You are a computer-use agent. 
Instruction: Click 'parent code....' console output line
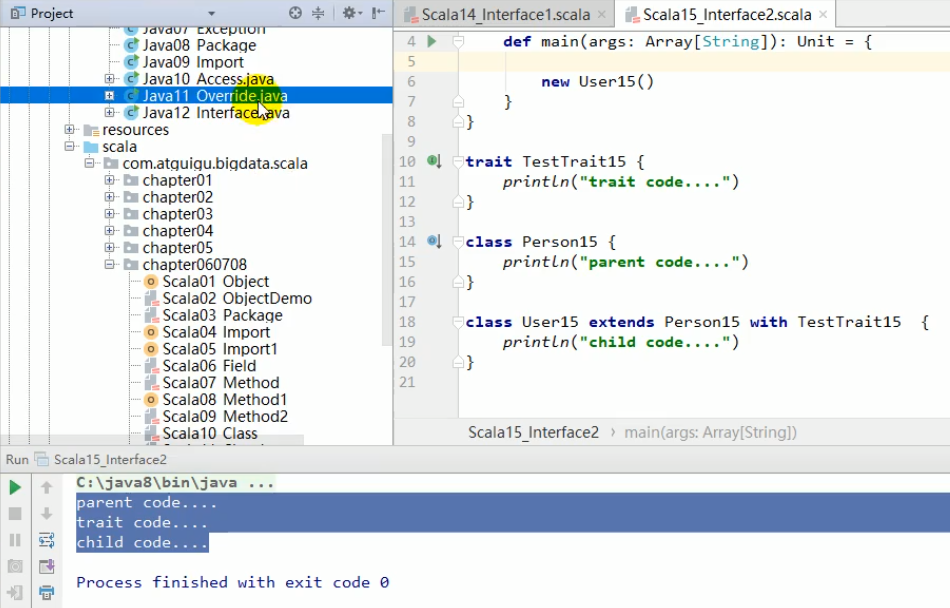[146, 503]
